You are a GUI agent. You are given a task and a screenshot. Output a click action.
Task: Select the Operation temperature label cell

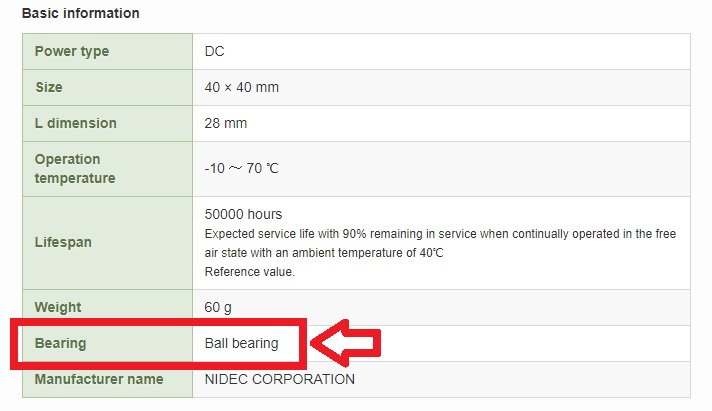(x=108, y=169)
